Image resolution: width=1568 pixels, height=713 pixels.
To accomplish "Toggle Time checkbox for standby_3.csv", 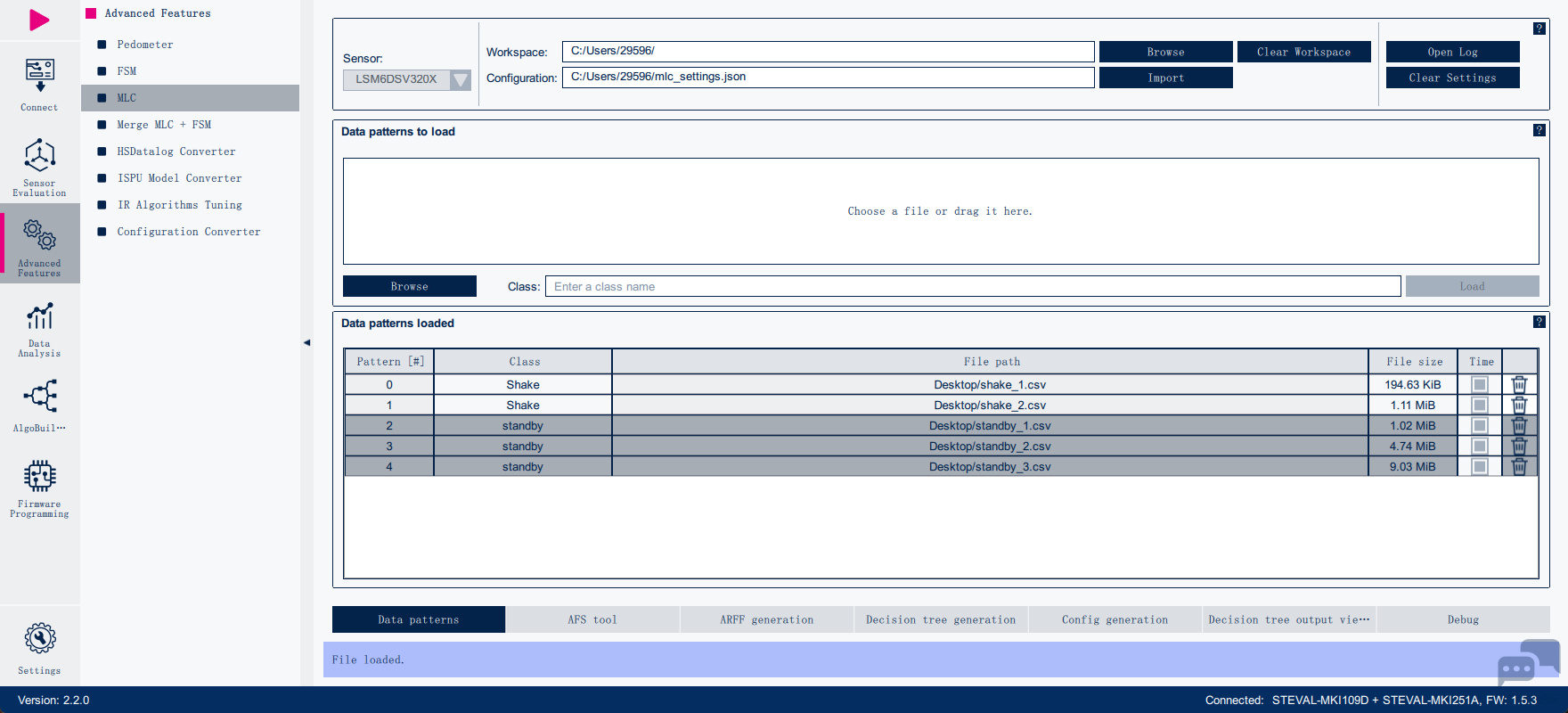I will tap(1480, 467).
